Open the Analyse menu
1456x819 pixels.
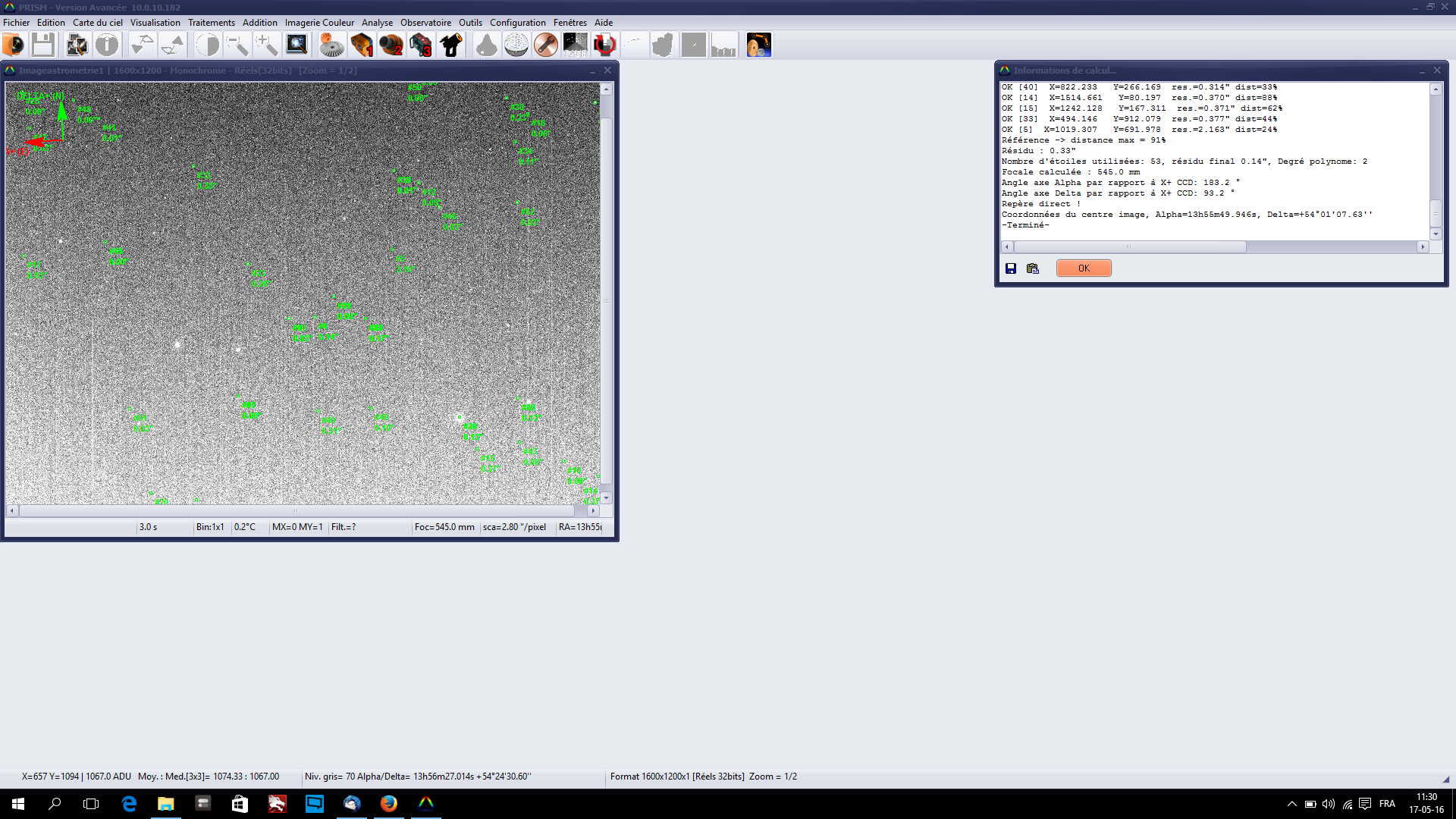coord(377,23)
